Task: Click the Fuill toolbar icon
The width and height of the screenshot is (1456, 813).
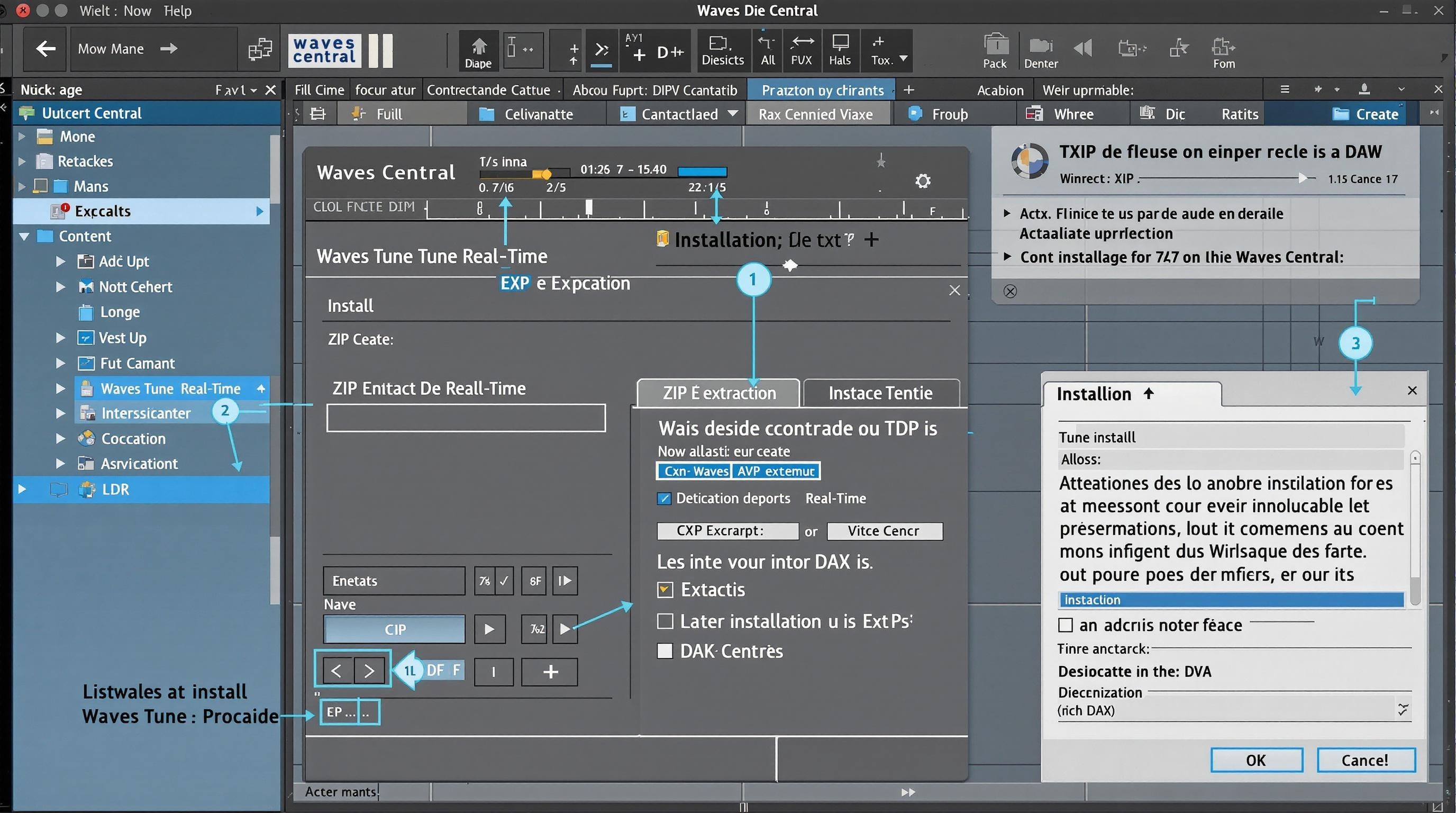Action: [358, 114]
